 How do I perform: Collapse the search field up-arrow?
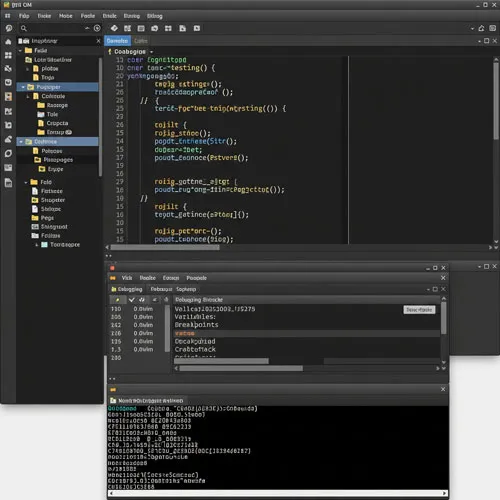[87, 28]
